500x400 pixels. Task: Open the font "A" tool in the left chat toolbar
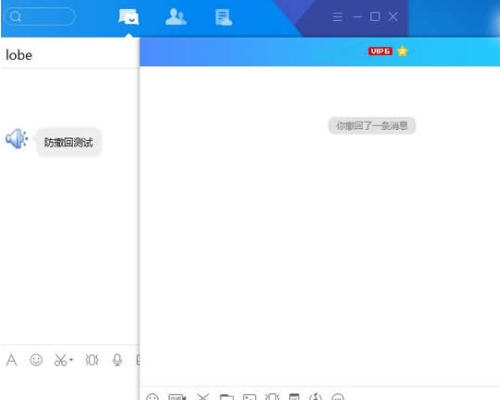click(x=12, y=360)
